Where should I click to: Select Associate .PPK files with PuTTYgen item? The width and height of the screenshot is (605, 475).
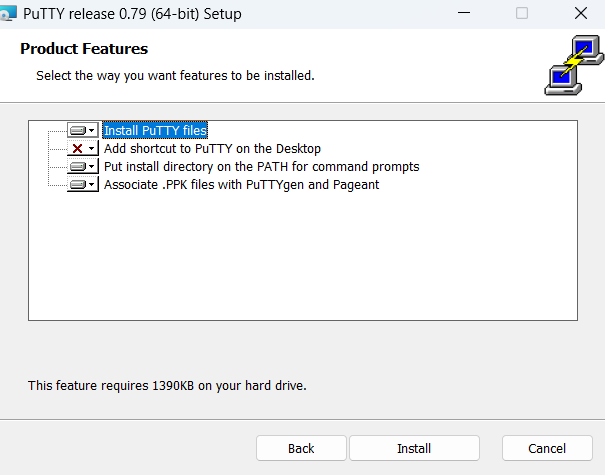point(242,185)
